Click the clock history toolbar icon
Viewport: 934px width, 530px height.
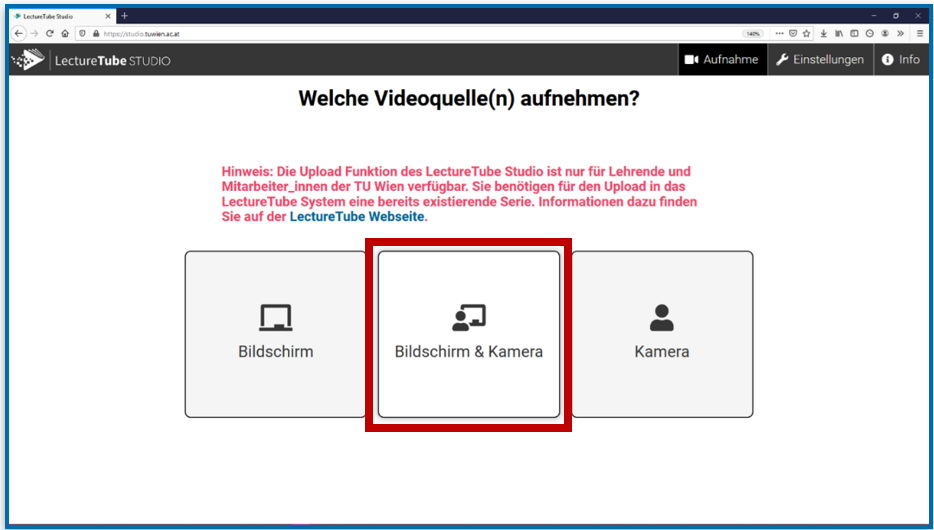(x=870, y=34)
